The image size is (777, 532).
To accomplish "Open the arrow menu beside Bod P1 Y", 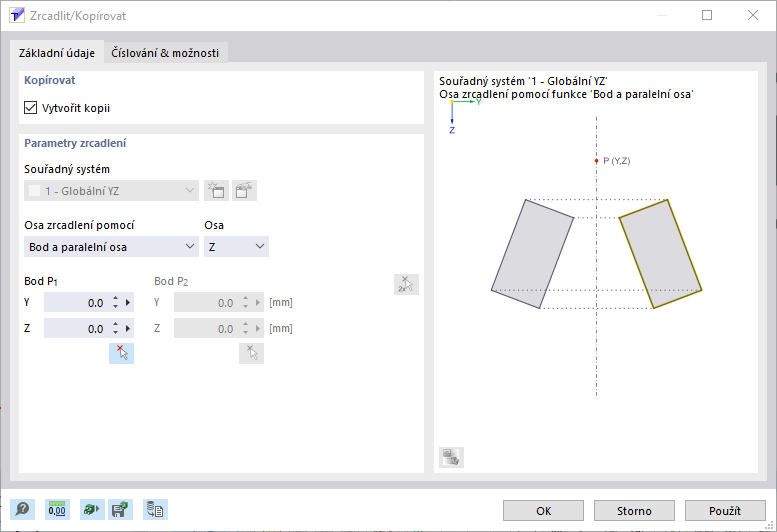I will (x=128, y=302).
